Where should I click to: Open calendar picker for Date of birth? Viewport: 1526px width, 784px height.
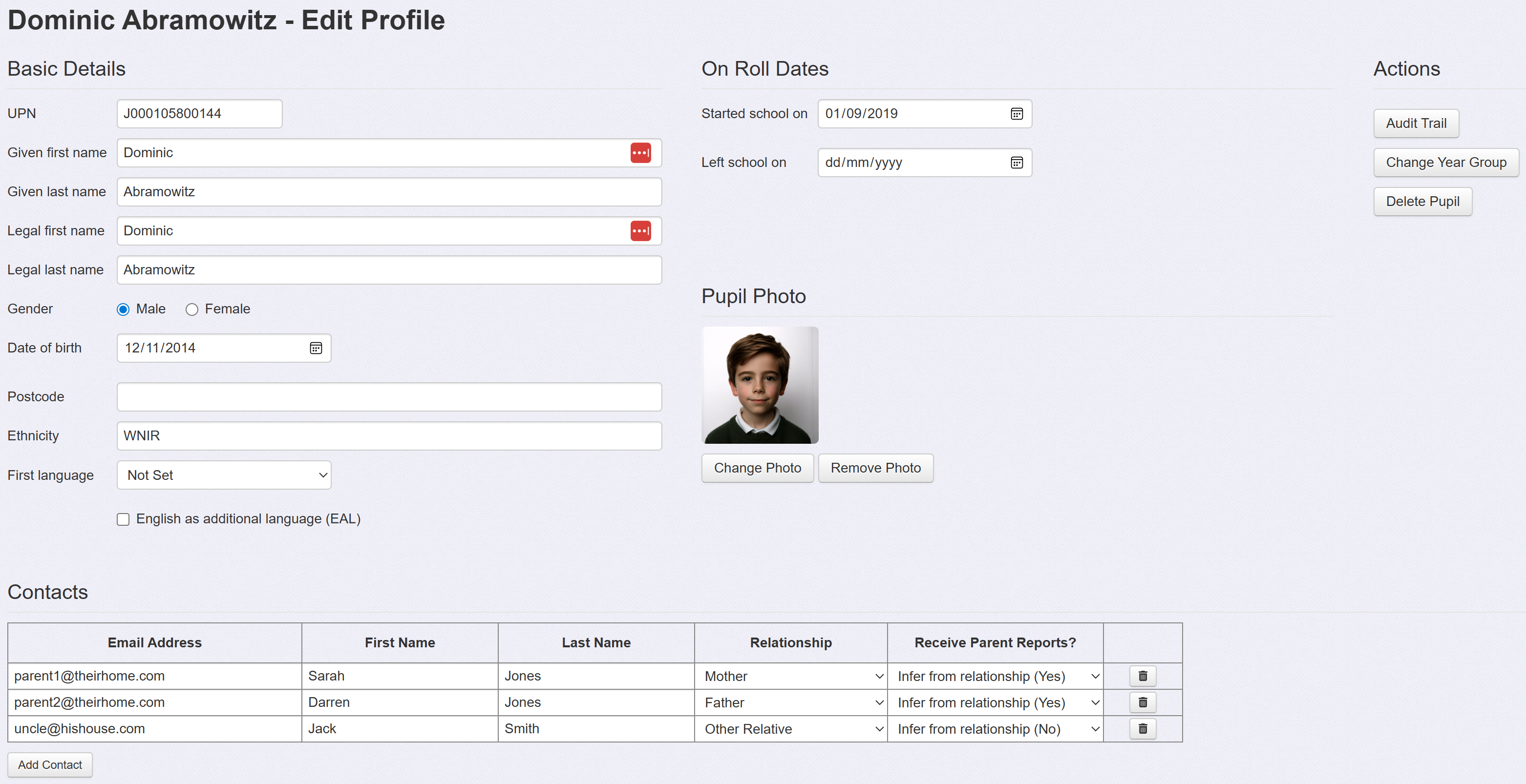pos(316,348)
